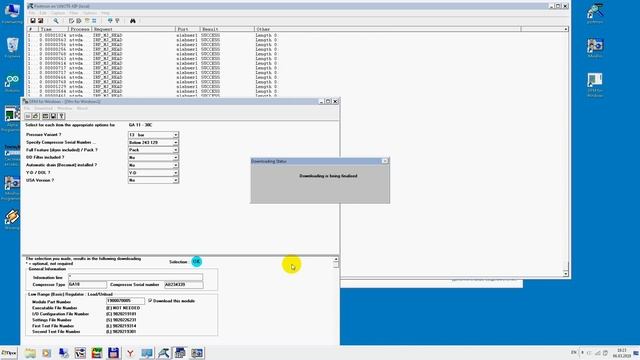The width and height of the screenshot is (640, 360).
Task: Open the Y-D / DOL dropdown
Action: 176,173
